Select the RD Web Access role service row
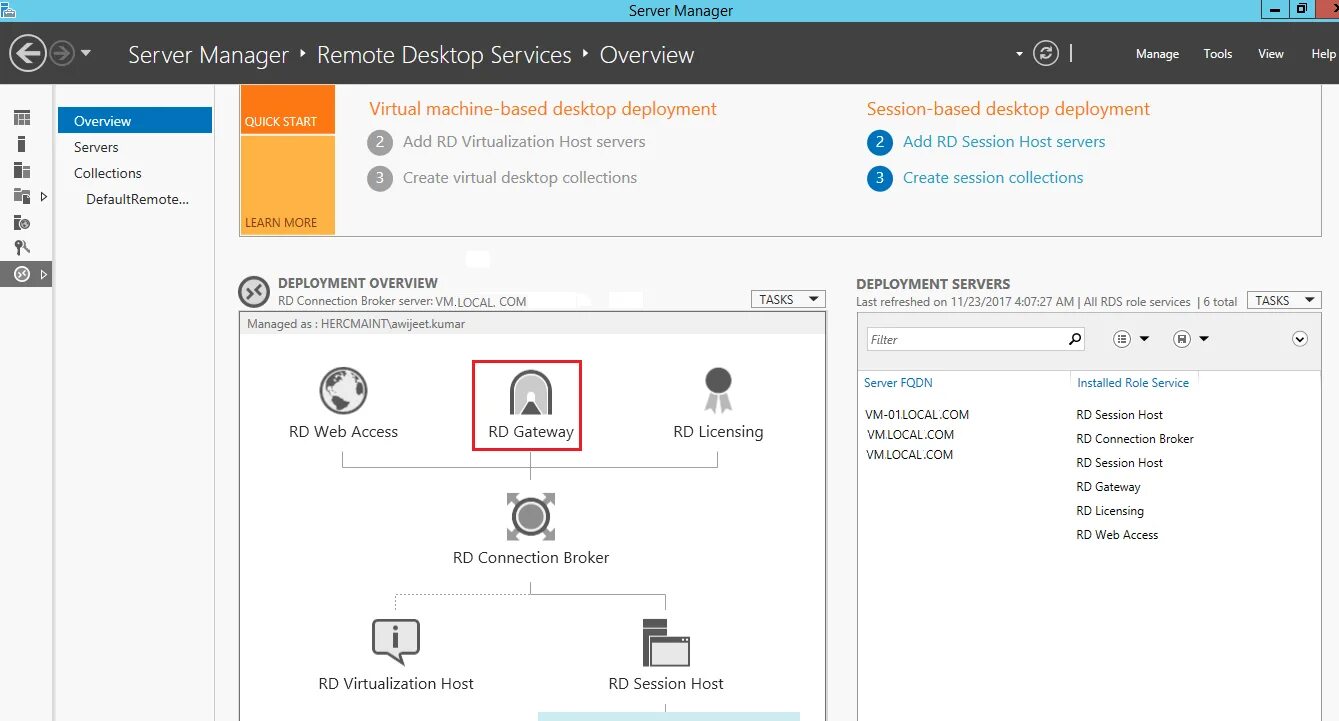Viewport: 1339px width, 721px height. point(1117,535)
